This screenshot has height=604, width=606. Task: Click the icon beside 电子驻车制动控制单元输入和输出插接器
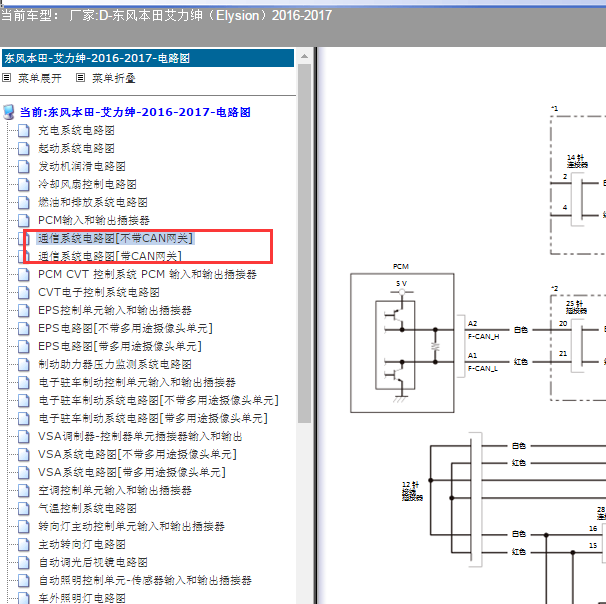(24, 383)
